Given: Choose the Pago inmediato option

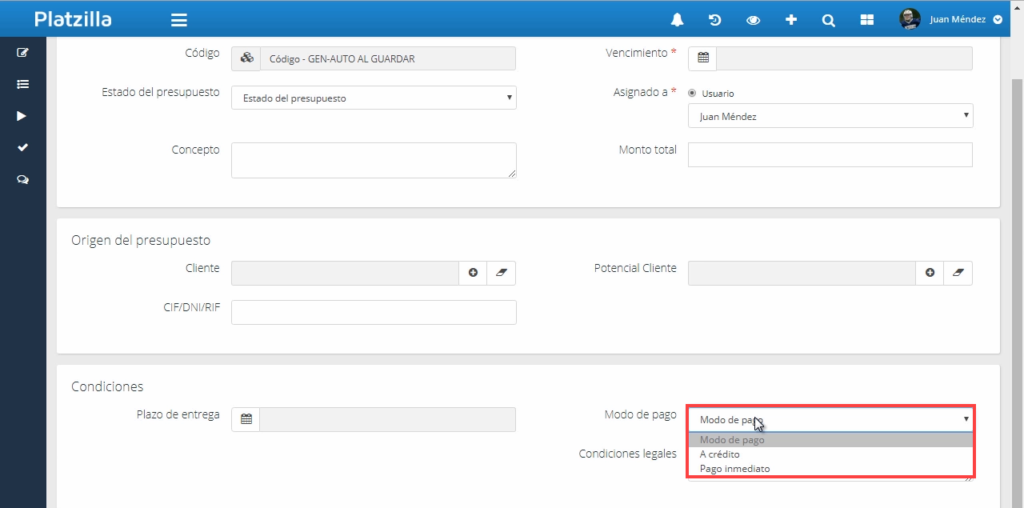Looking at the screenshot, I should tap(735, 468).
